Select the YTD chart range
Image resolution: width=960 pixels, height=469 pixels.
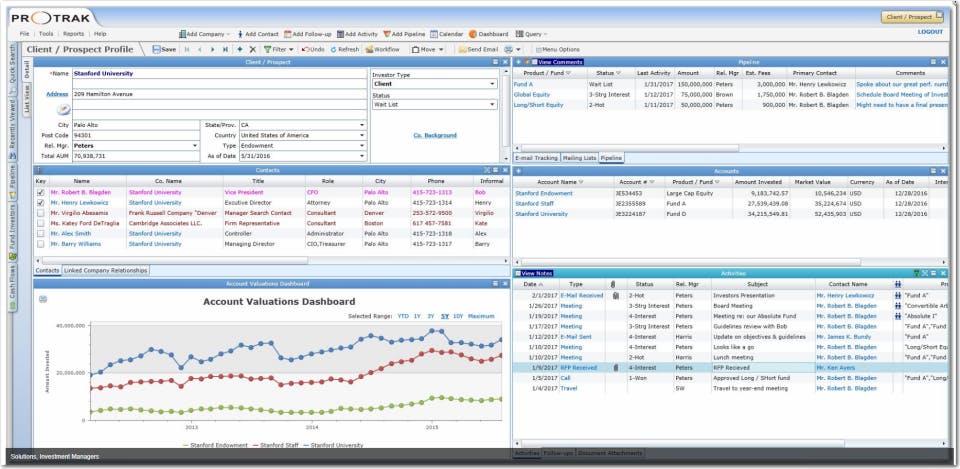click(403, 316)
